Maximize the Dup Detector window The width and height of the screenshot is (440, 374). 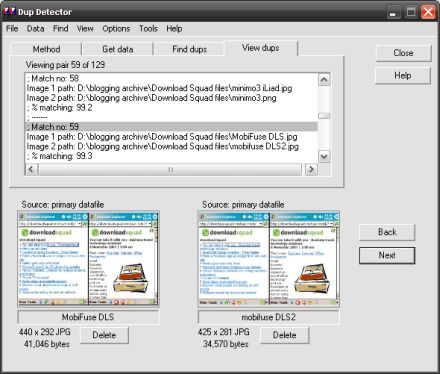tap(411, 12)
